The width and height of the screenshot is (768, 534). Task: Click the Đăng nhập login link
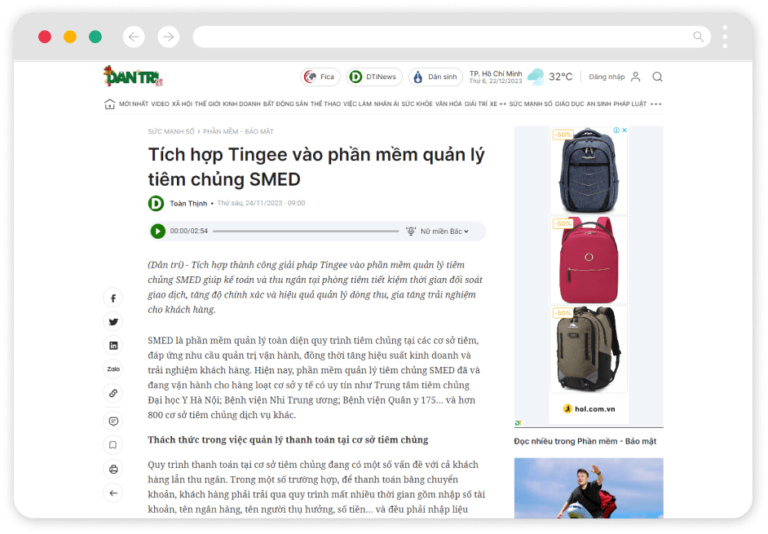606,77
